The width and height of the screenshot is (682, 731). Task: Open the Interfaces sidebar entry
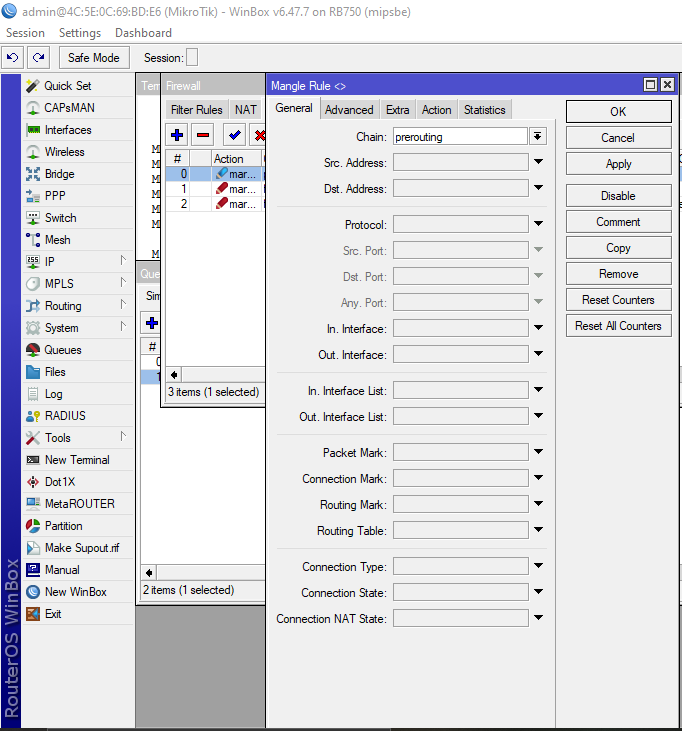77,130
